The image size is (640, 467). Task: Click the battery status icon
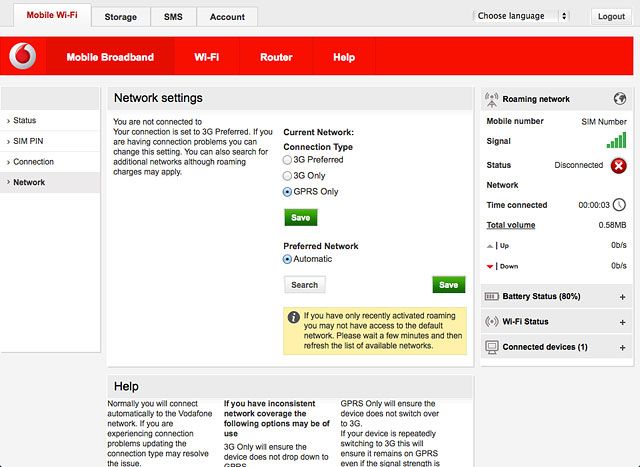pos(491,296)
